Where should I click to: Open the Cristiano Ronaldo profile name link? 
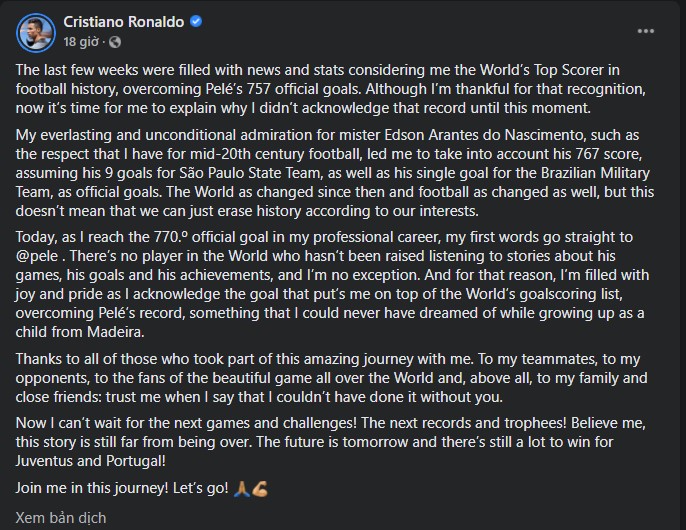(124, 21)
